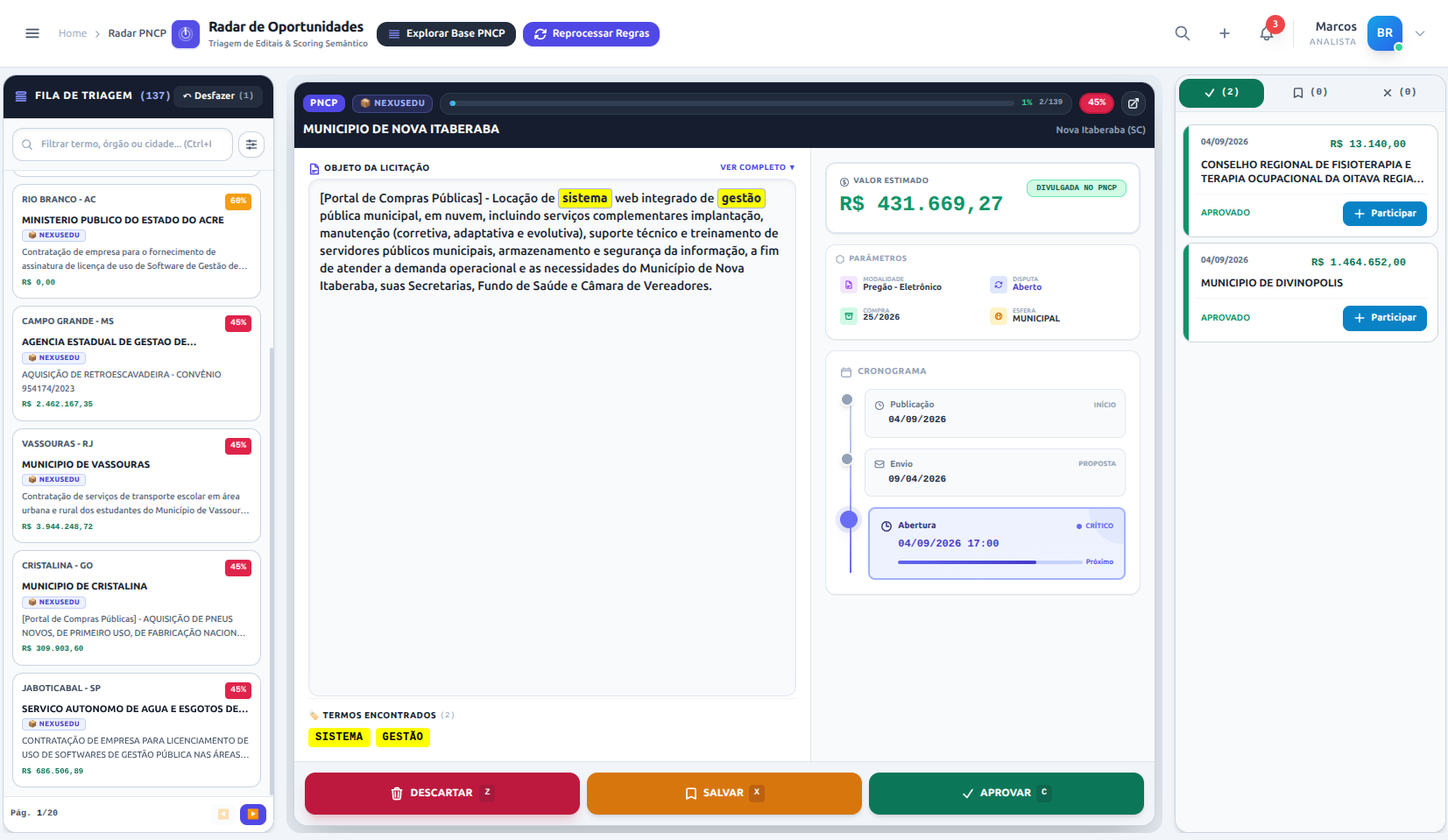The width and height of the screenshot is (1448, 840).
Task: Expand full text with VER COMPLETO
Action: [758, 167]
